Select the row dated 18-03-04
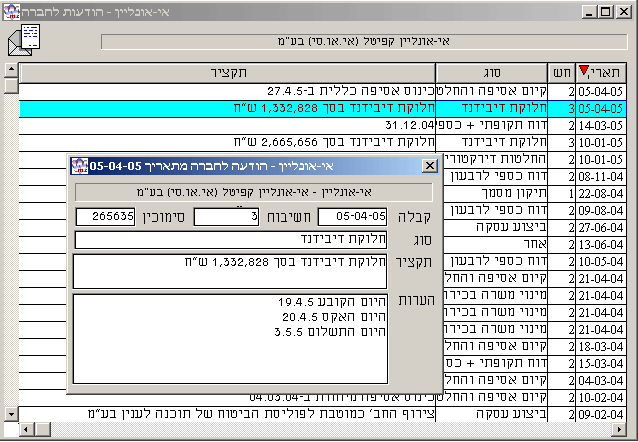The image size is (638, 442). (x=534, y=347)
